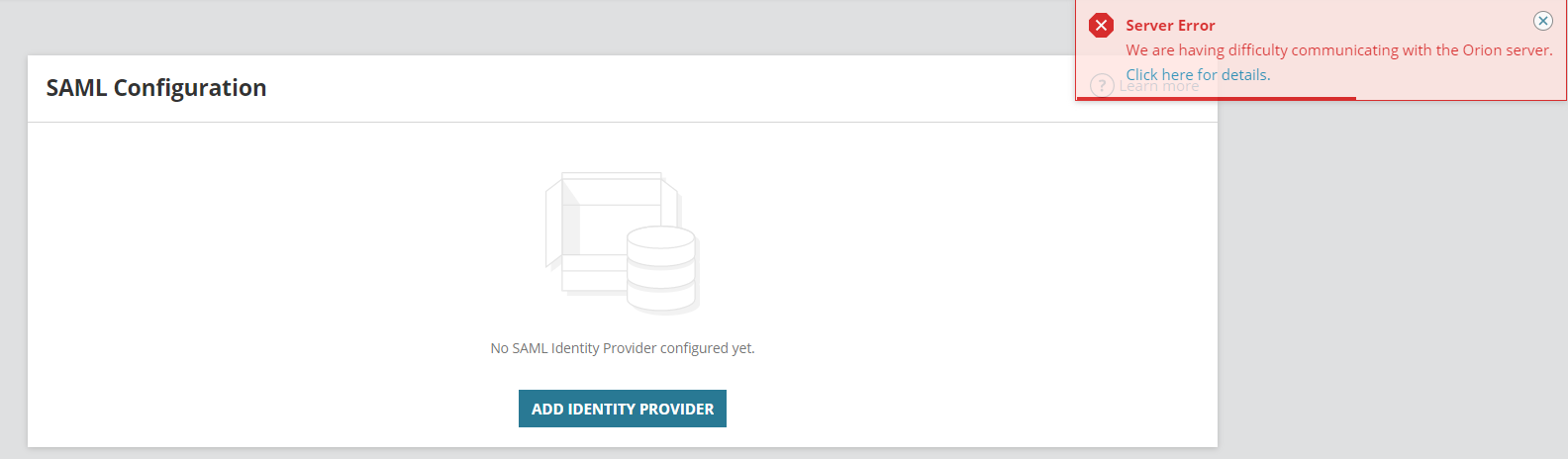Viewport: 1568px width, 459px height.
Task: Select the SAML Configuration heading
Action: pyautogui.click(x=156, y=88)
